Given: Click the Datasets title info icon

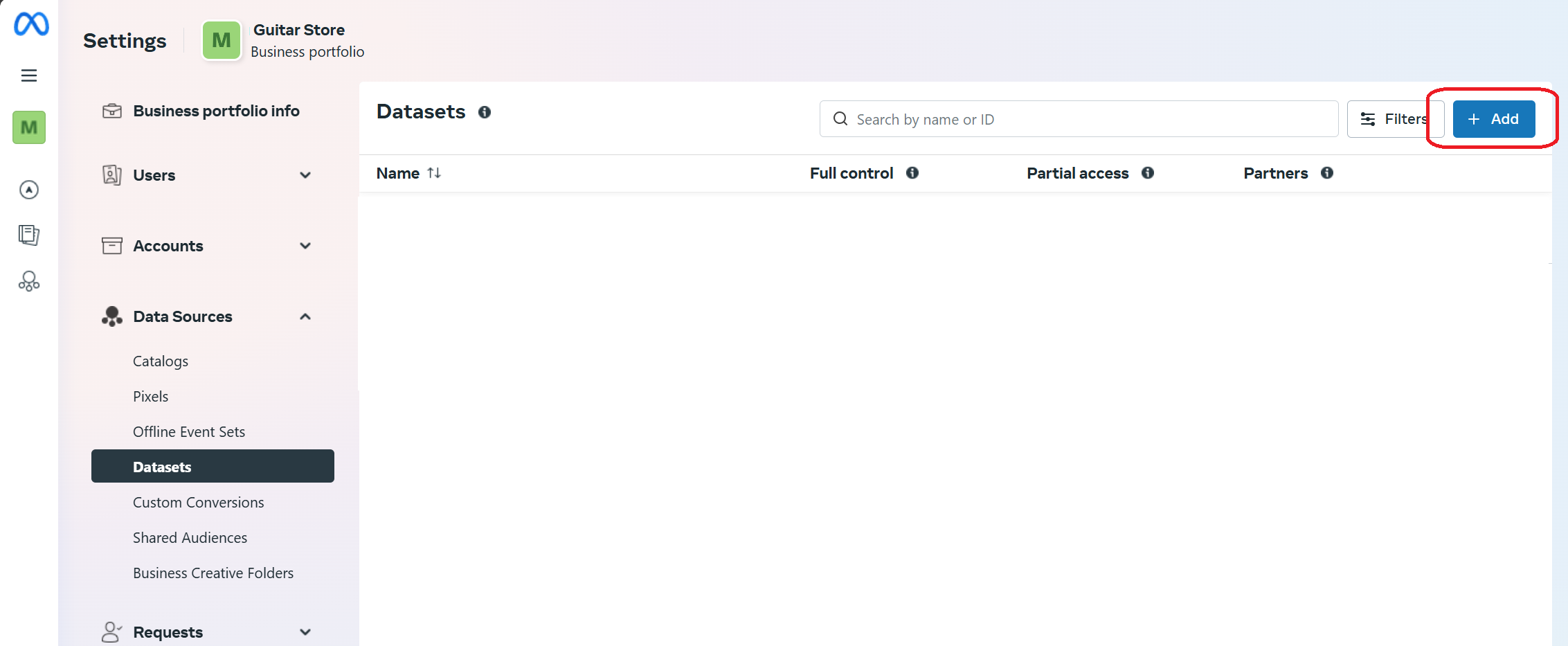Looking at the screenshot, I should point(485,112).
